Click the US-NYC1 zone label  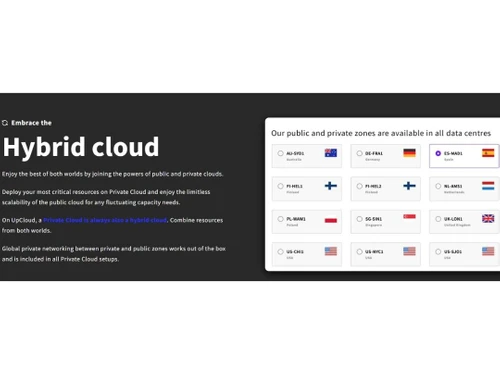click(374, 252)
